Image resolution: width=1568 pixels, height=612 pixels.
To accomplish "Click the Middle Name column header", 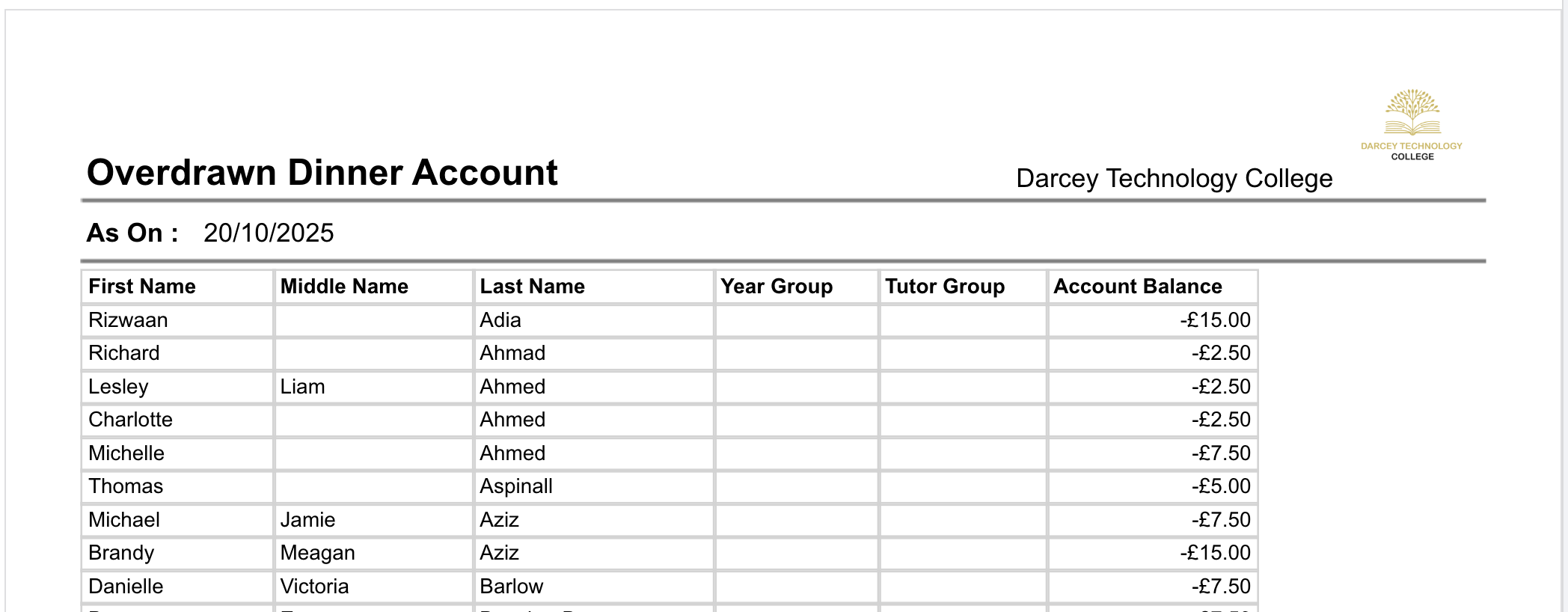I will [344, 287].
